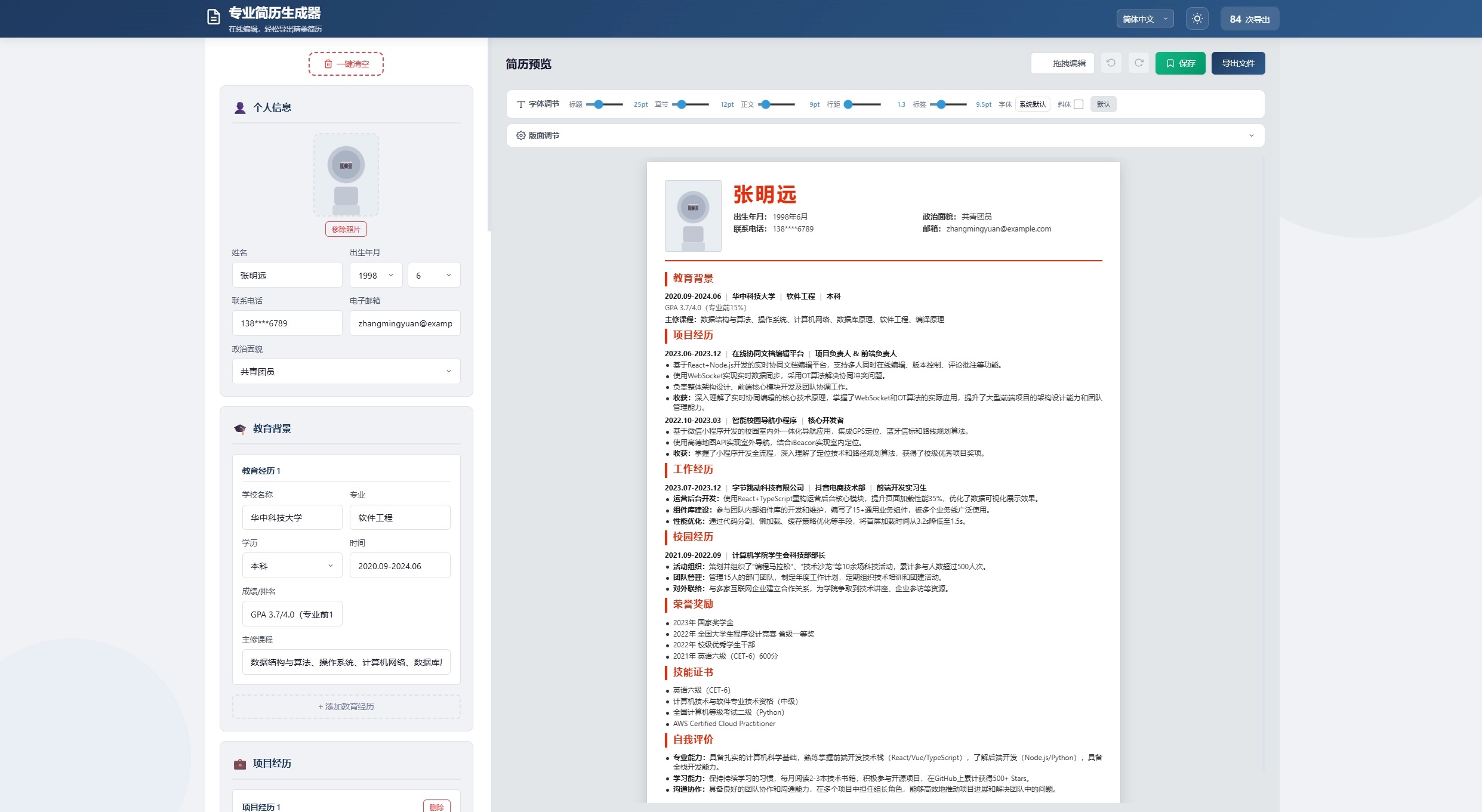The image size is (1482, 812).
Task: Open the 简体中文 language dropdown
Action: tap(1145, 19)
